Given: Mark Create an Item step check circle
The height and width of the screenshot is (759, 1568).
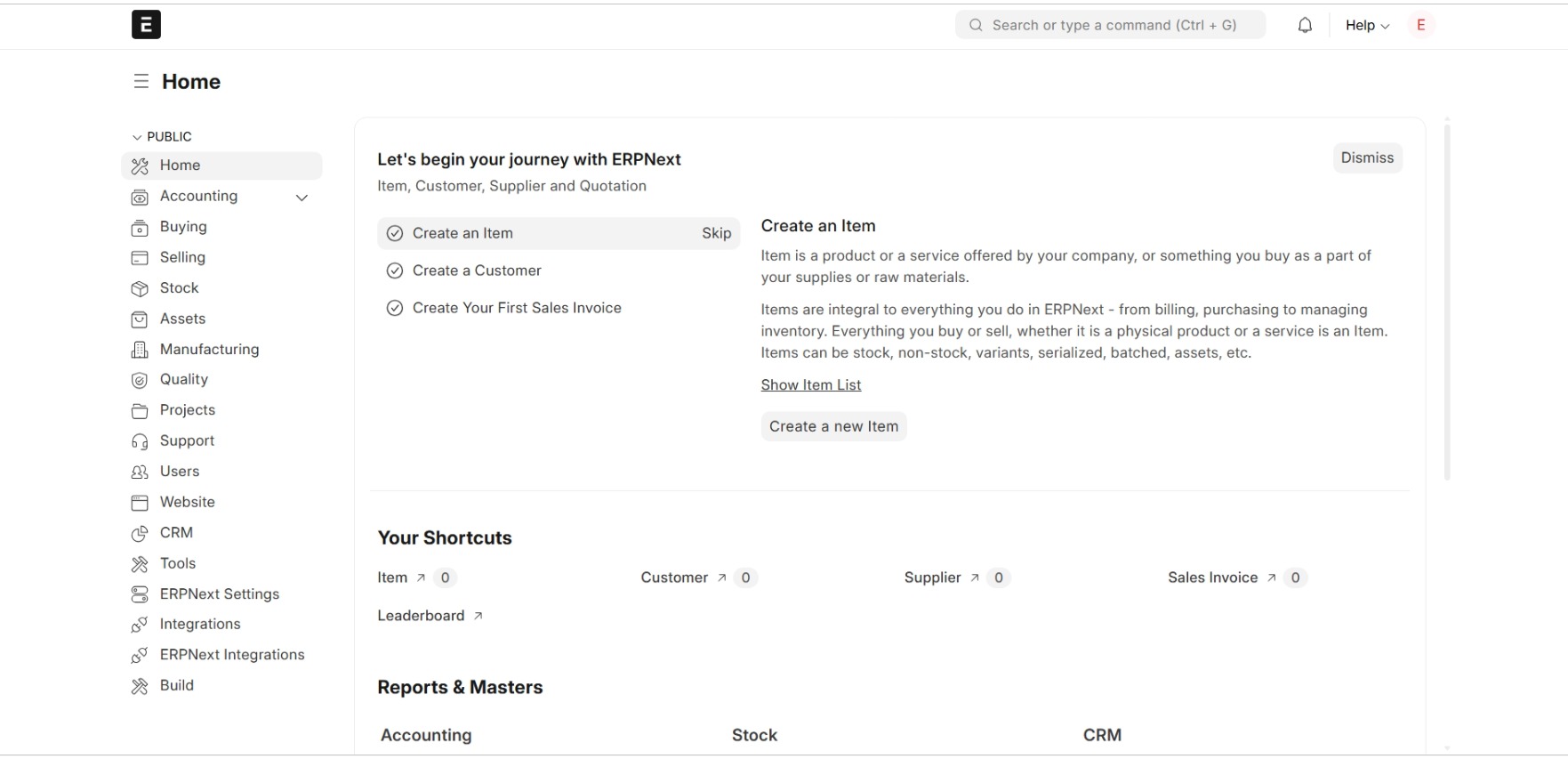Looking at the screenshot, I should [x=395, y=233].
